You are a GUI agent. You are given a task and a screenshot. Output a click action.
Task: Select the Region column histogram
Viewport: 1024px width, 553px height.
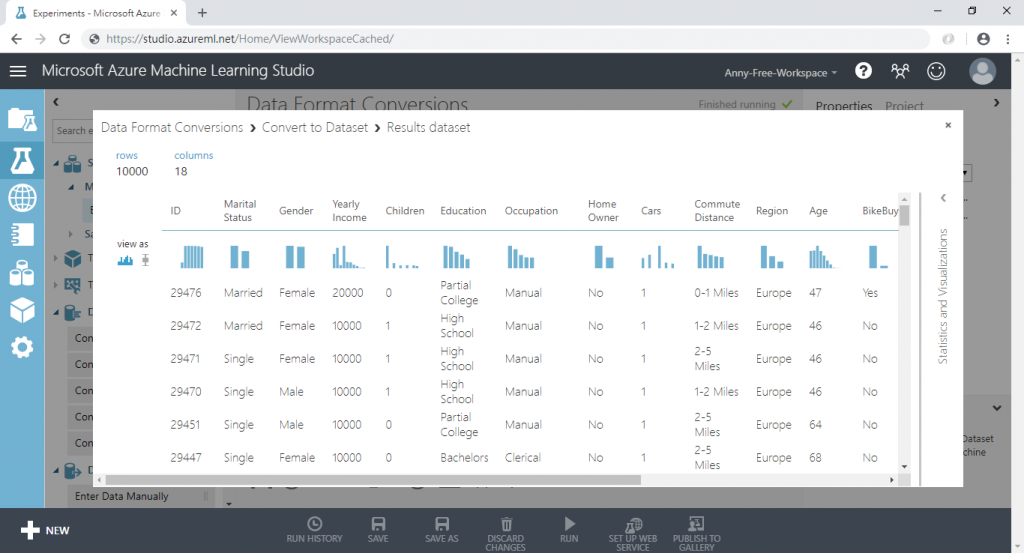772,257
